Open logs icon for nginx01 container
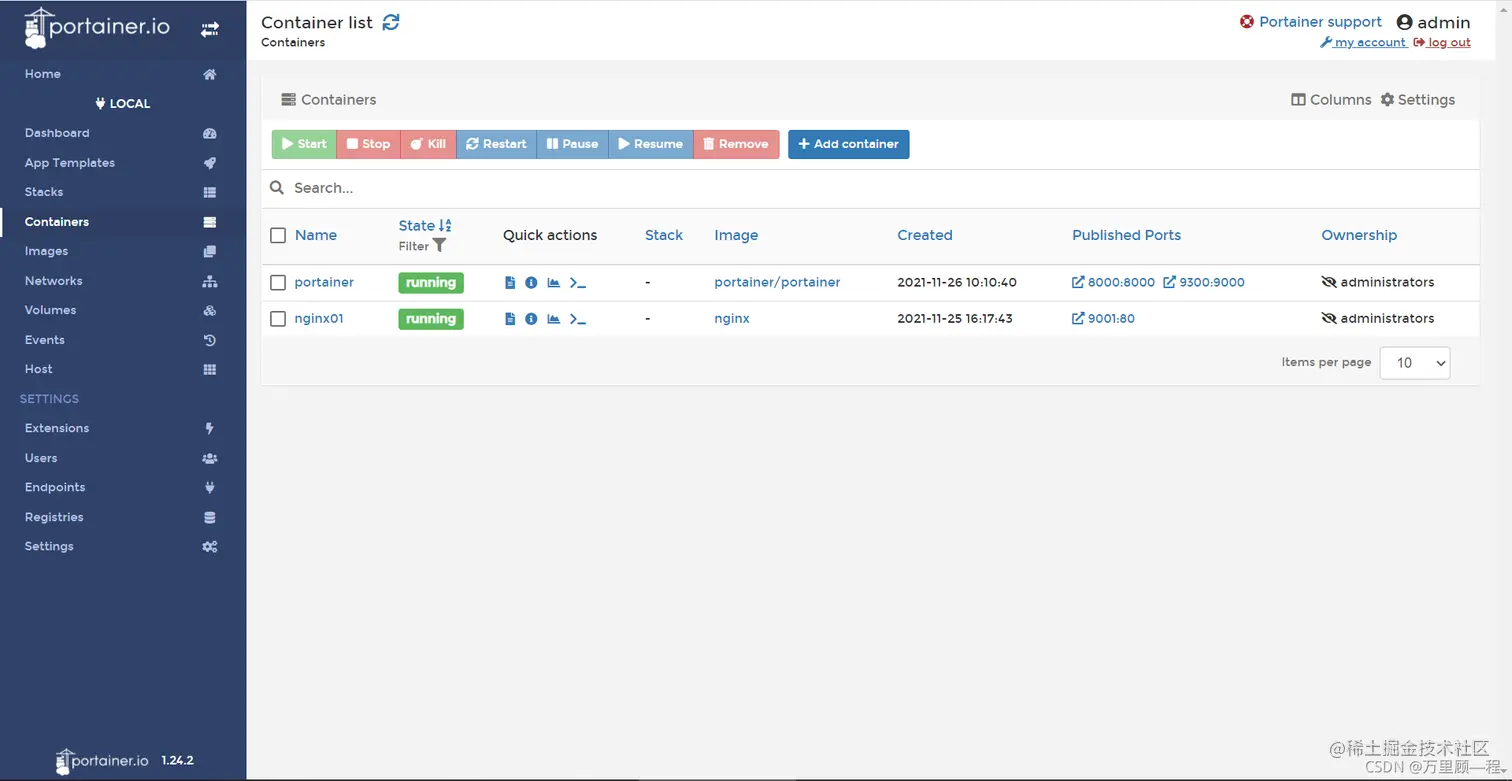Viewport: 1512px width, 781px height. (x=510, y=319)
